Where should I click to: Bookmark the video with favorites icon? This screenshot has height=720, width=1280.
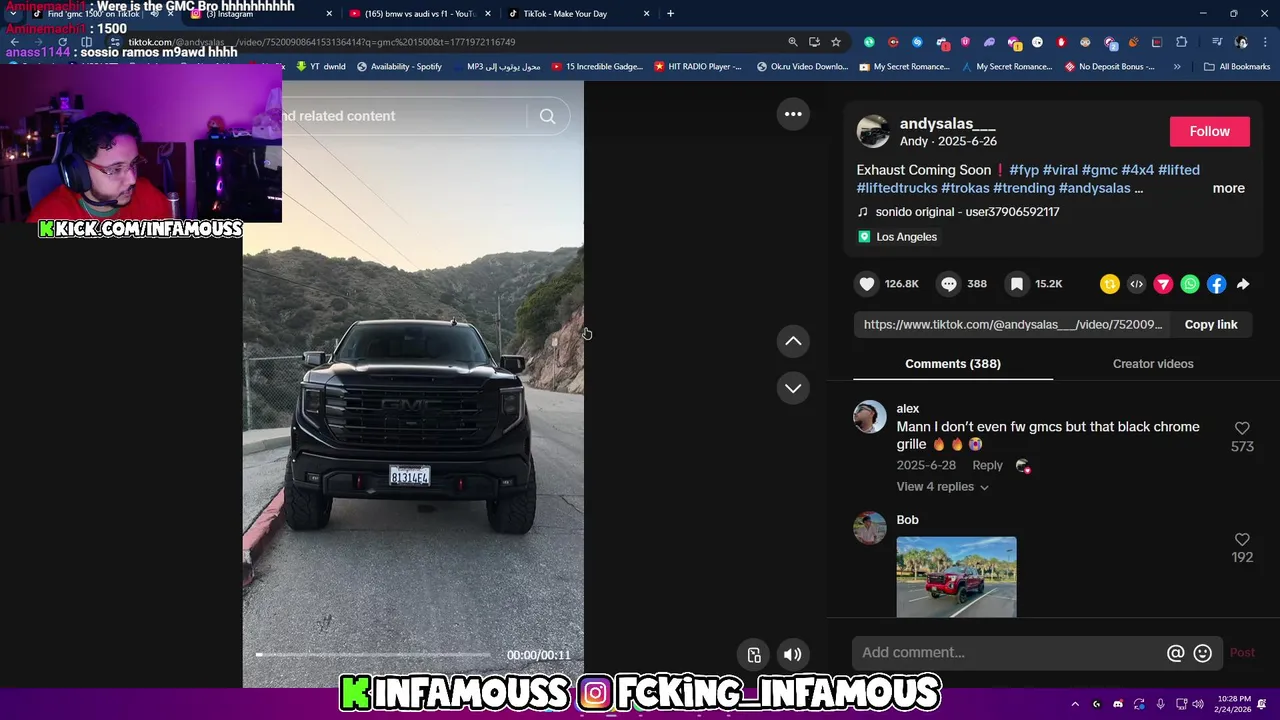1016,284
